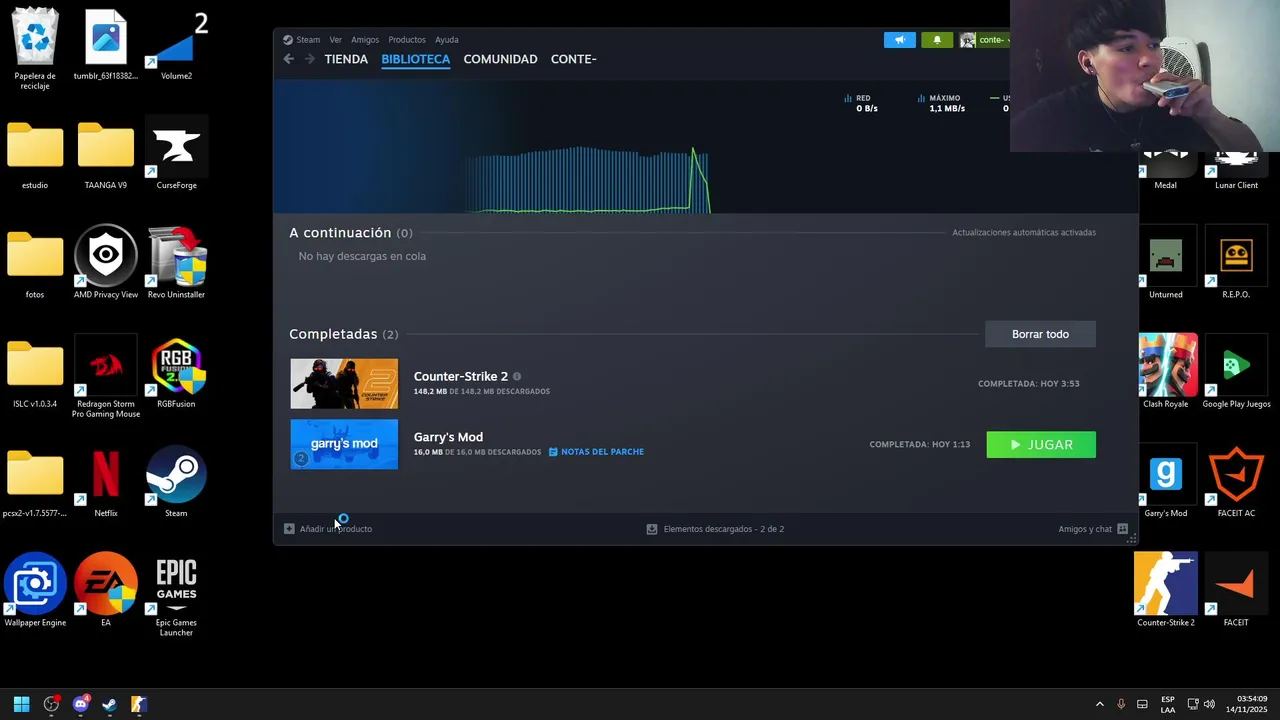Click Steam taskbar icon
The image size is (1280, 720).
[x=109, y=704]
